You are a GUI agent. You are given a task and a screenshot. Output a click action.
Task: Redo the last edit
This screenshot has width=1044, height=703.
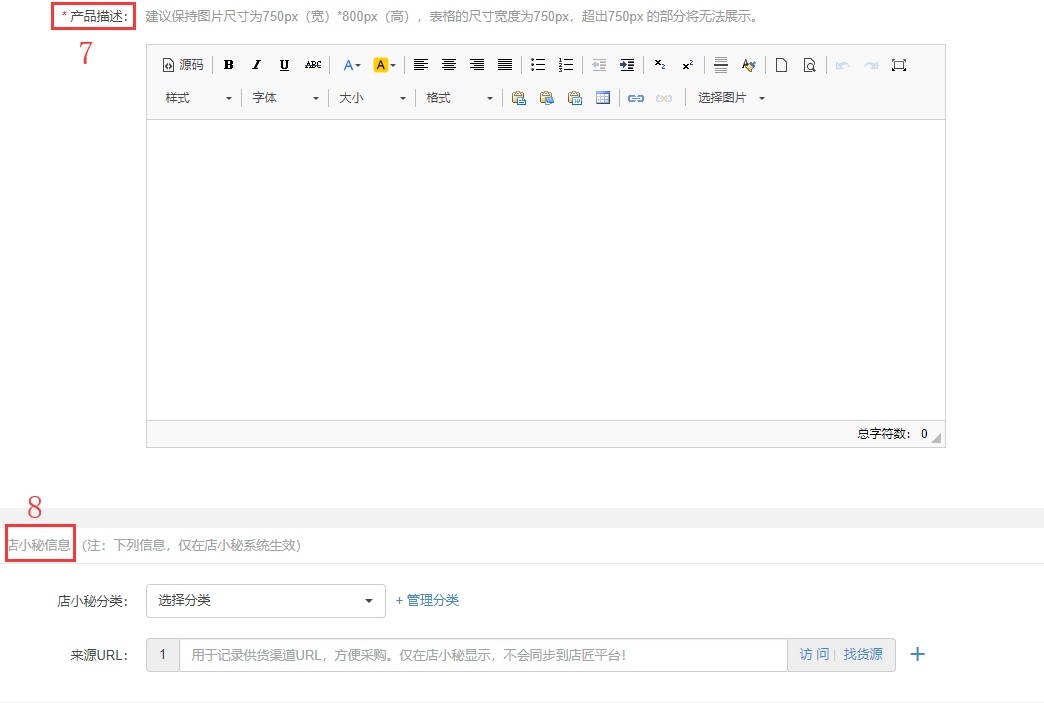click(x=871, y=65)
